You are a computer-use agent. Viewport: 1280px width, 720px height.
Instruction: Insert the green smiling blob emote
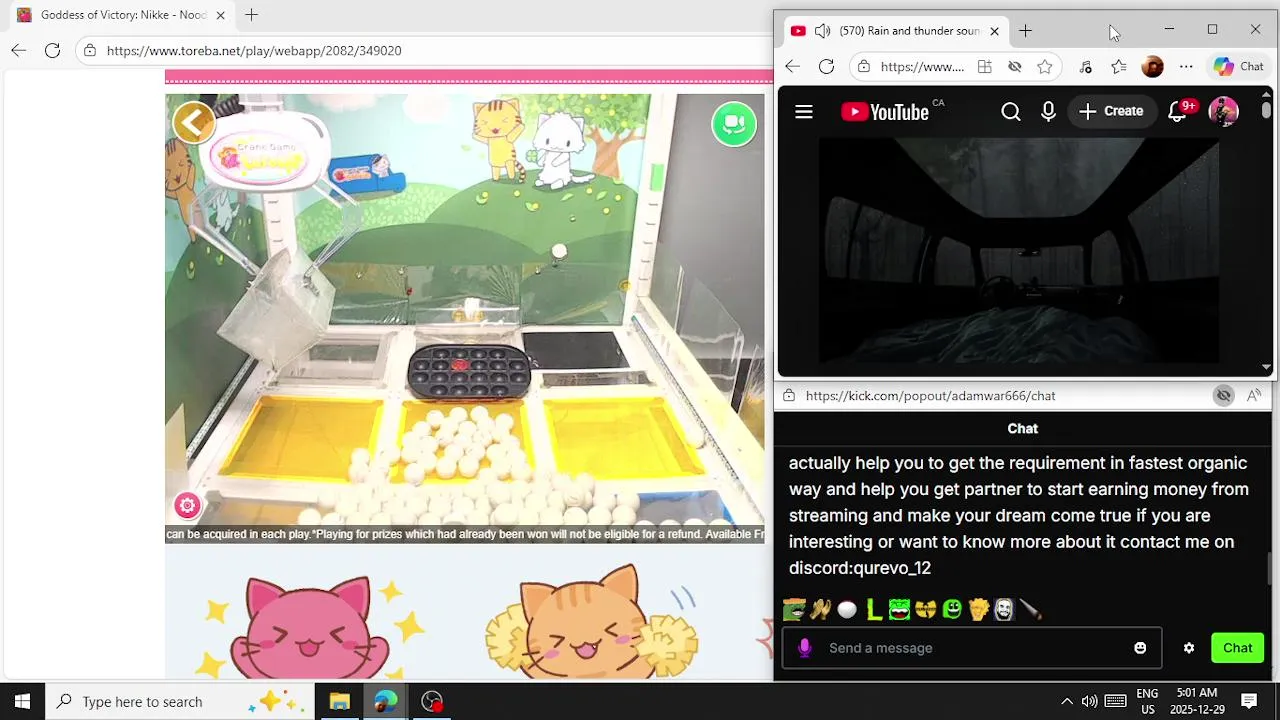coord(951,609)
